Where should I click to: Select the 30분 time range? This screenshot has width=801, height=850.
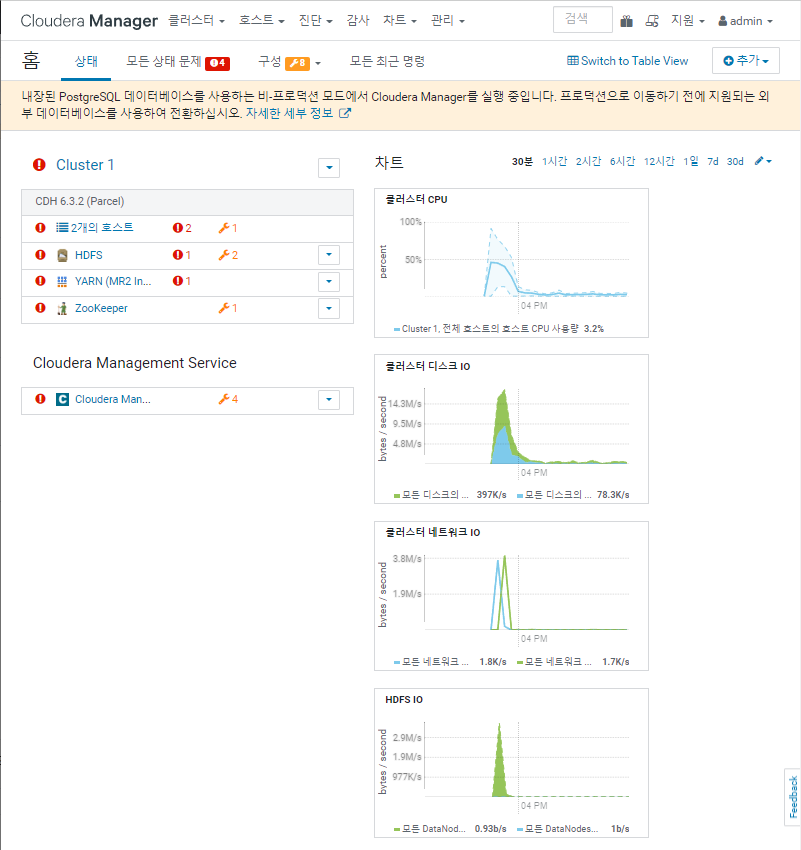pos(522,162)
